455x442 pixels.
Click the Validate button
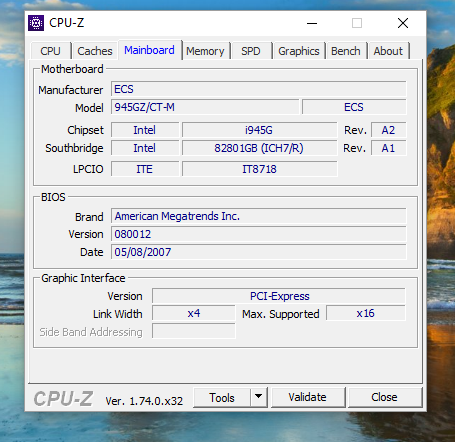(307, 397)
